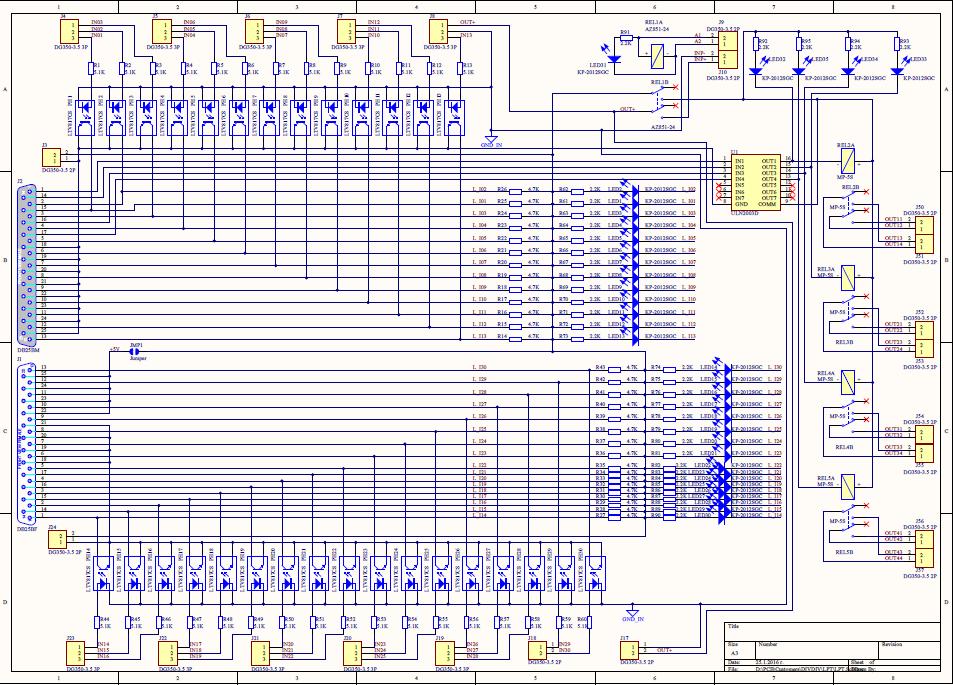Select the J1 DB25F connector body
The image size is (953, 685).
(27, 443)
